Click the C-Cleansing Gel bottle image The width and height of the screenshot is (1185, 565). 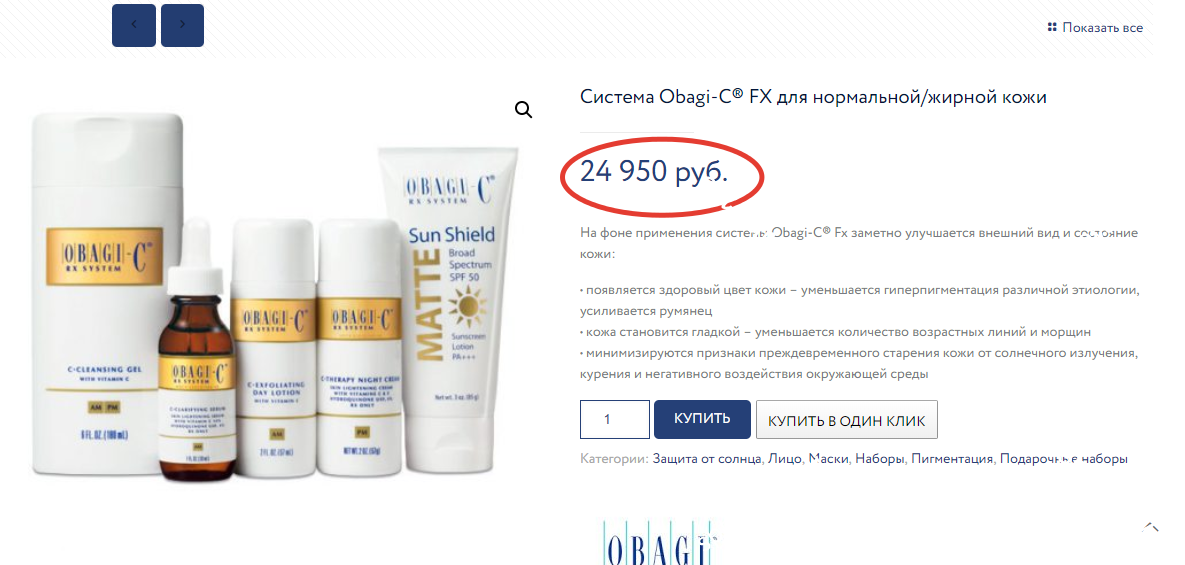pyautogui.click(x=106, y=293)
